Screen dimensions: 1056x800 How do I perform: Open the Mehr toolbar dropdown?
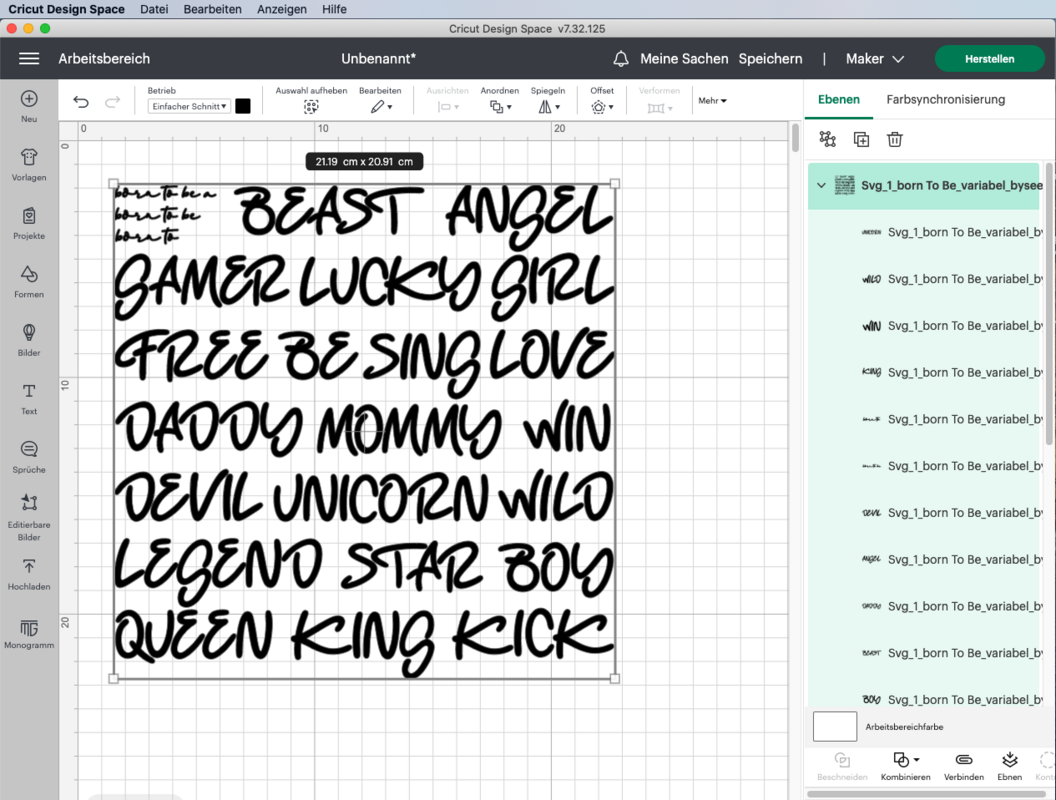[x=712, y=101]
